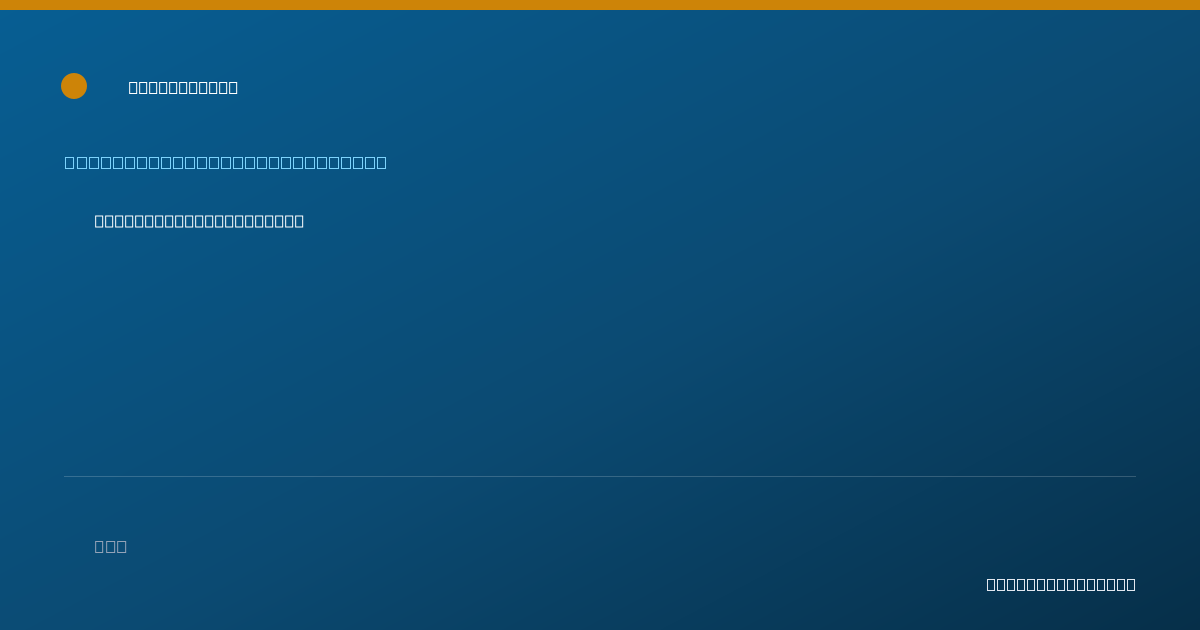Click the white subtitle line under the headline

[199, 221]
